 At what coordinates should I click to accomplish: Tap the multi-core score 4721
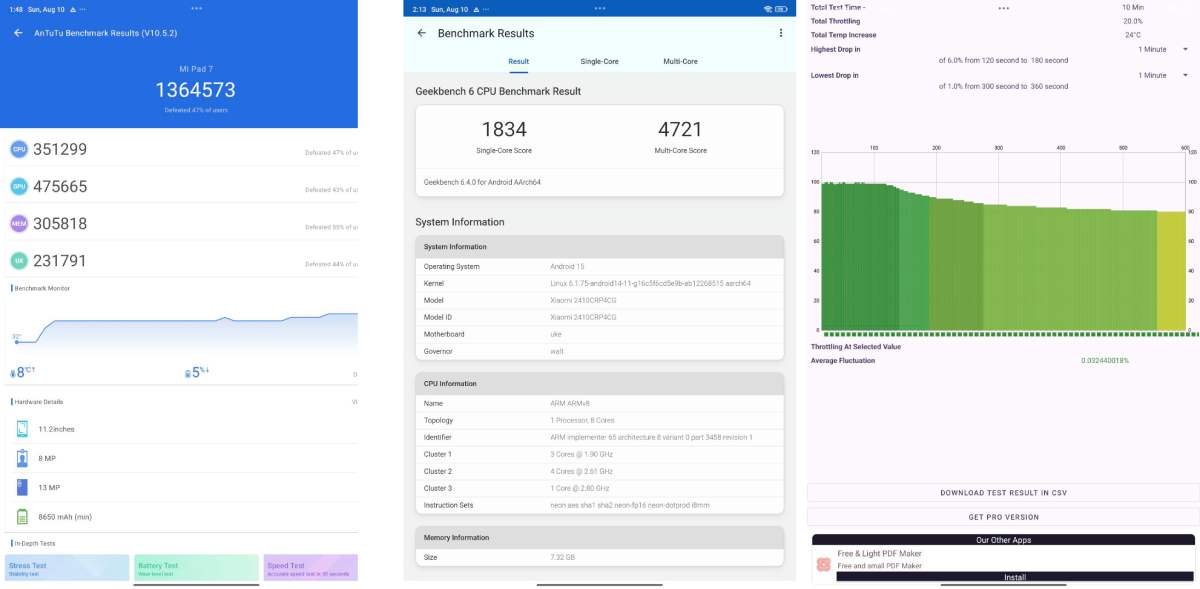pyautogui.click(x=680, y=129)
